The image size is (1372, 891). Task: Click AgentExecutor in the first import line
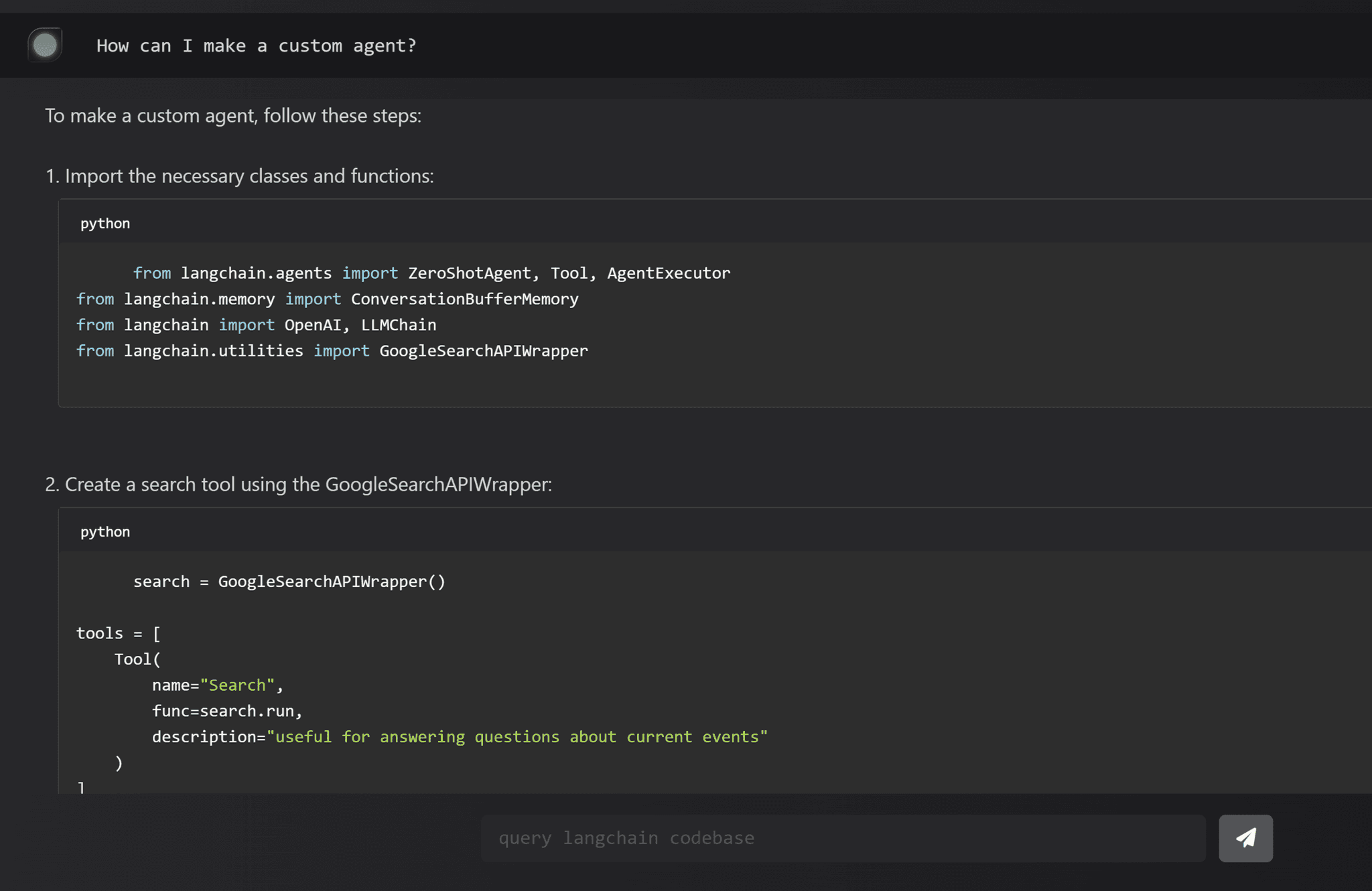point(669,273)
